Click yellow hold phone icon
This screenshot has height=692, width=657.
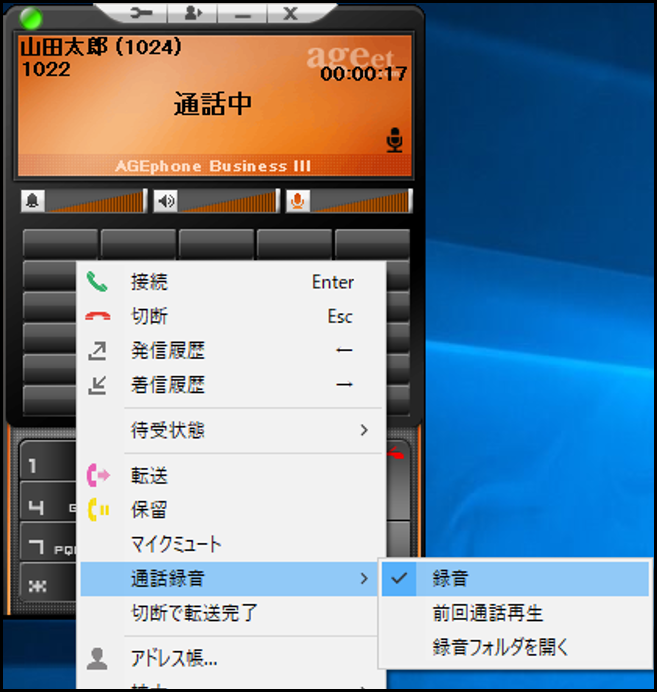[x=98, y=510]
